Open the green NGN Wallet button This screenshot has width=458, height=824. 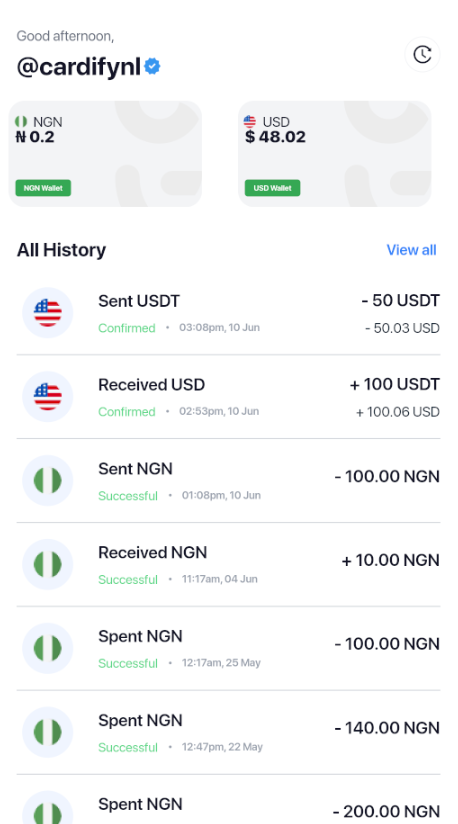[43, 188]
